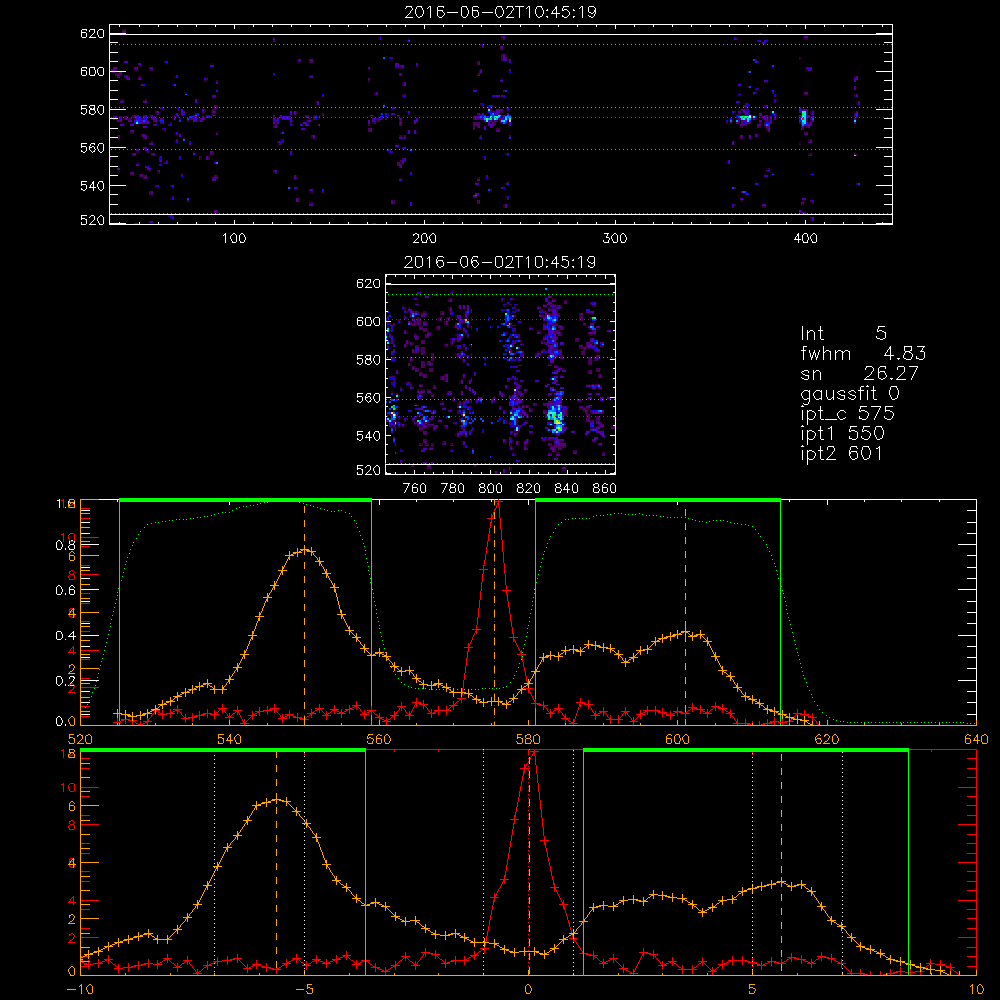Click x-axis label 520 on profile plot

coord(80,740)
